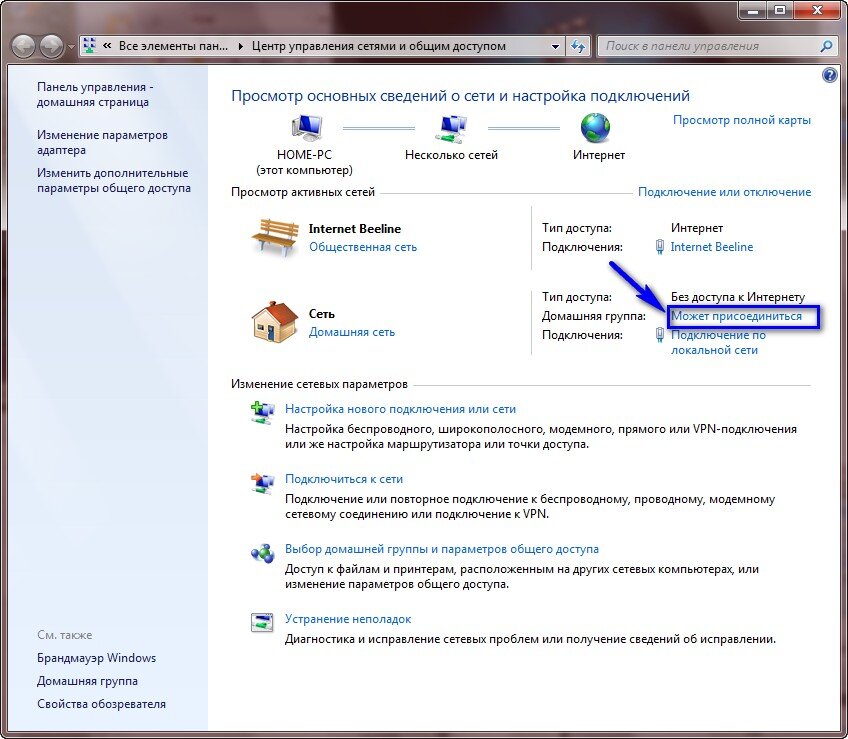The image size is (848, 739).
Task: Click the Back navigation arrow button
Action: pos(24,47)
